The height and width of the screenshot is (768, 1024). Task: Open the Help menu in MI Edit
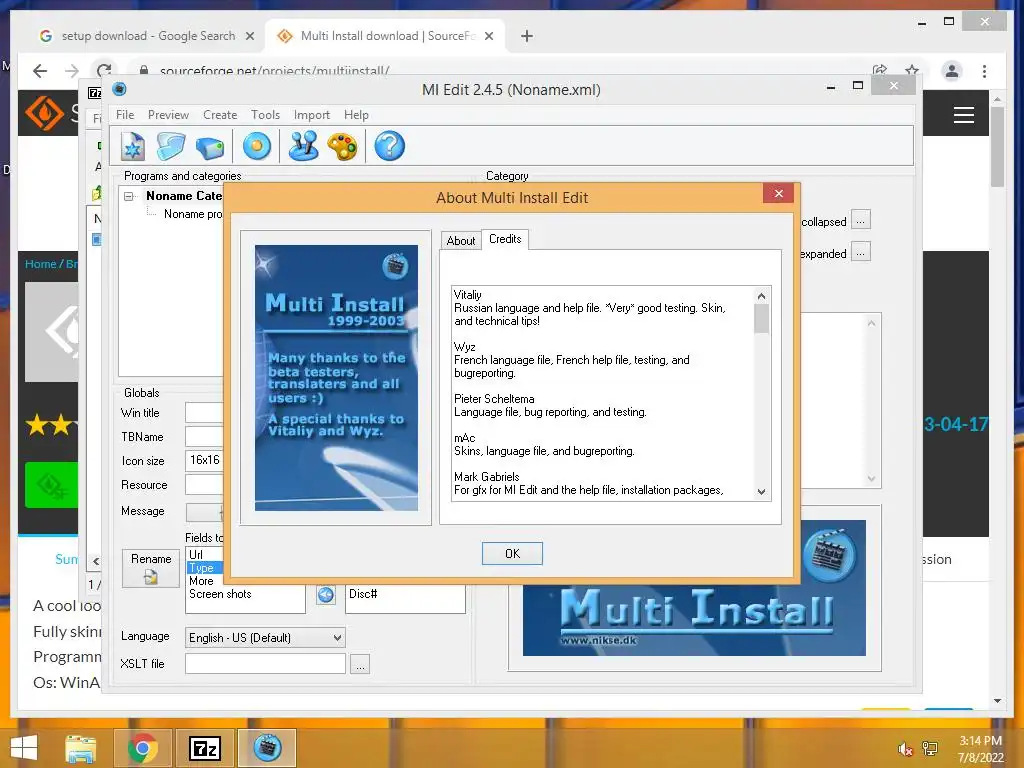pos(356,115)
